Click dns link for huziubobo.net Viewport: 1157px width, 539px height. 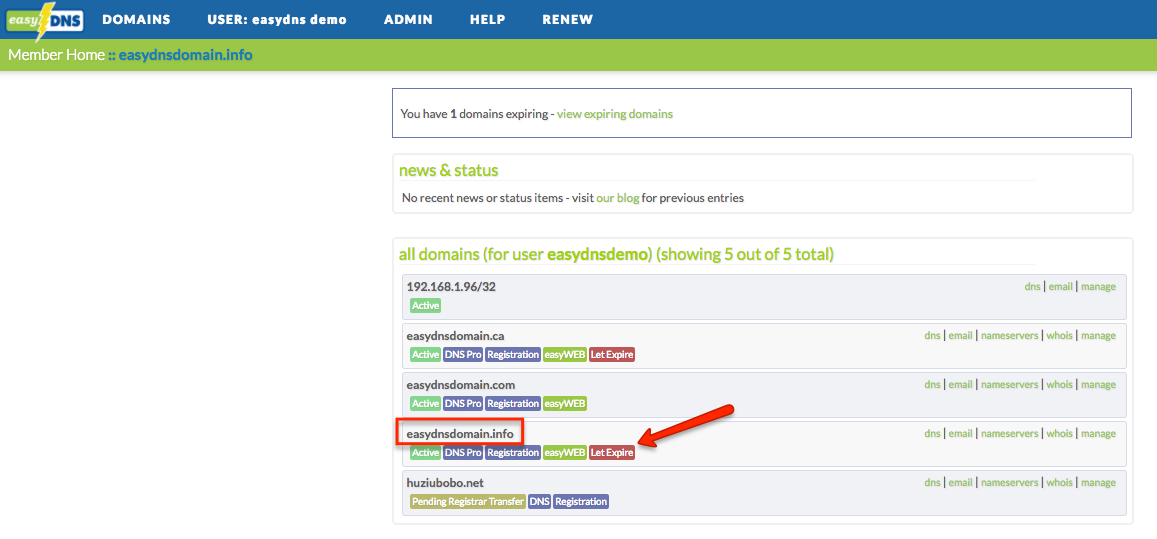[x=932, y=483]
